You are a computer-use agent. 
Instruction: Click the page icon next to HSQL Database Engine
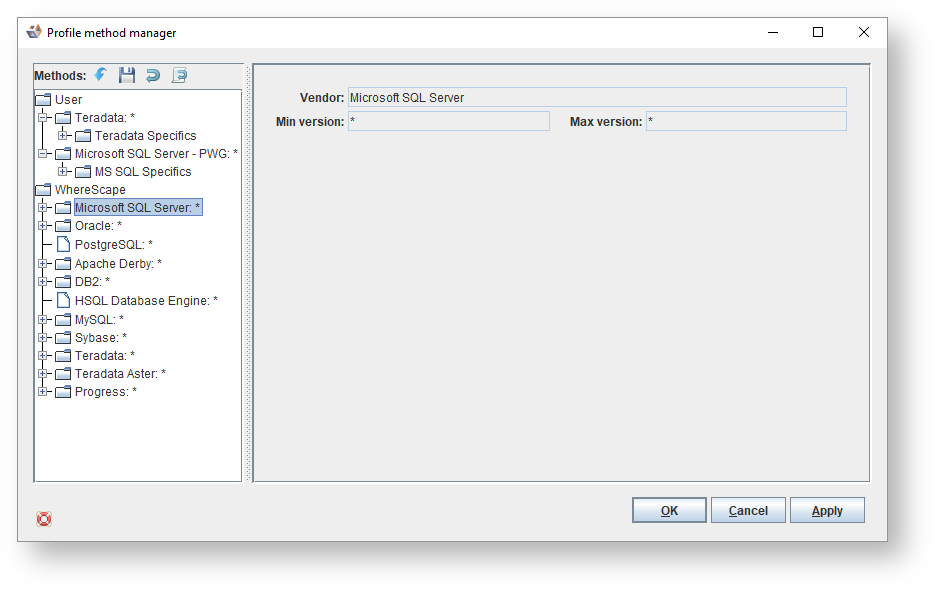63,300
